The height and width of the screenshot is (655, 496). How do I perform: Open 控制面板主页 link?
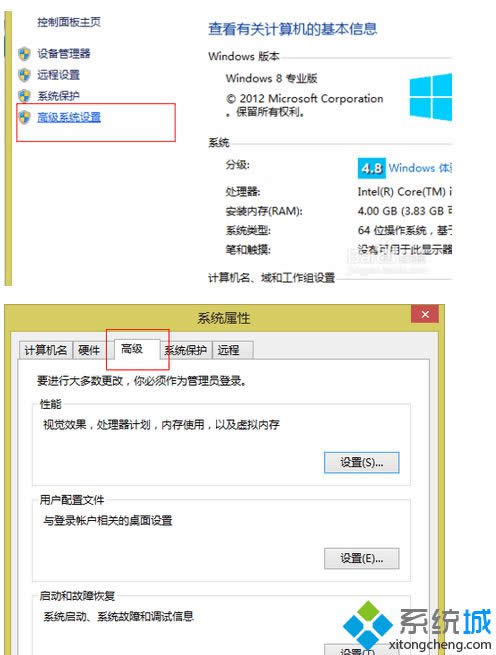click(x=69, y=22)
